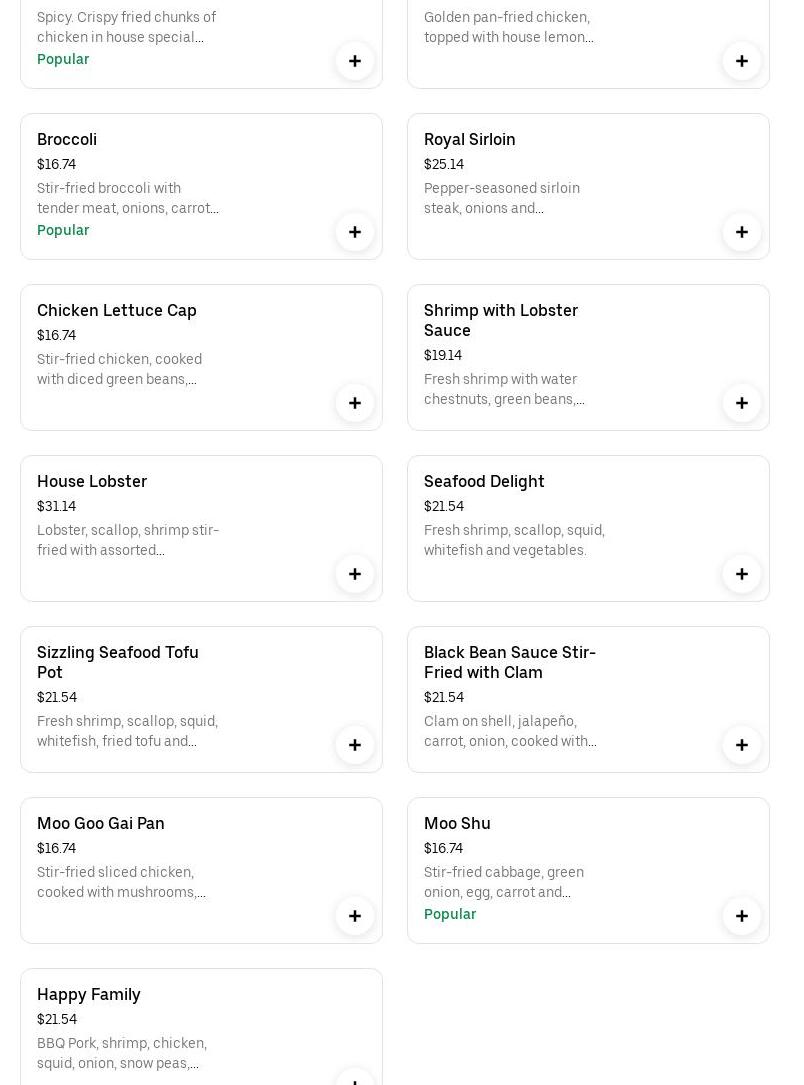
Task: Add Shrimp with Lobster Sauce via plus
Action: (x=742, y=403)
